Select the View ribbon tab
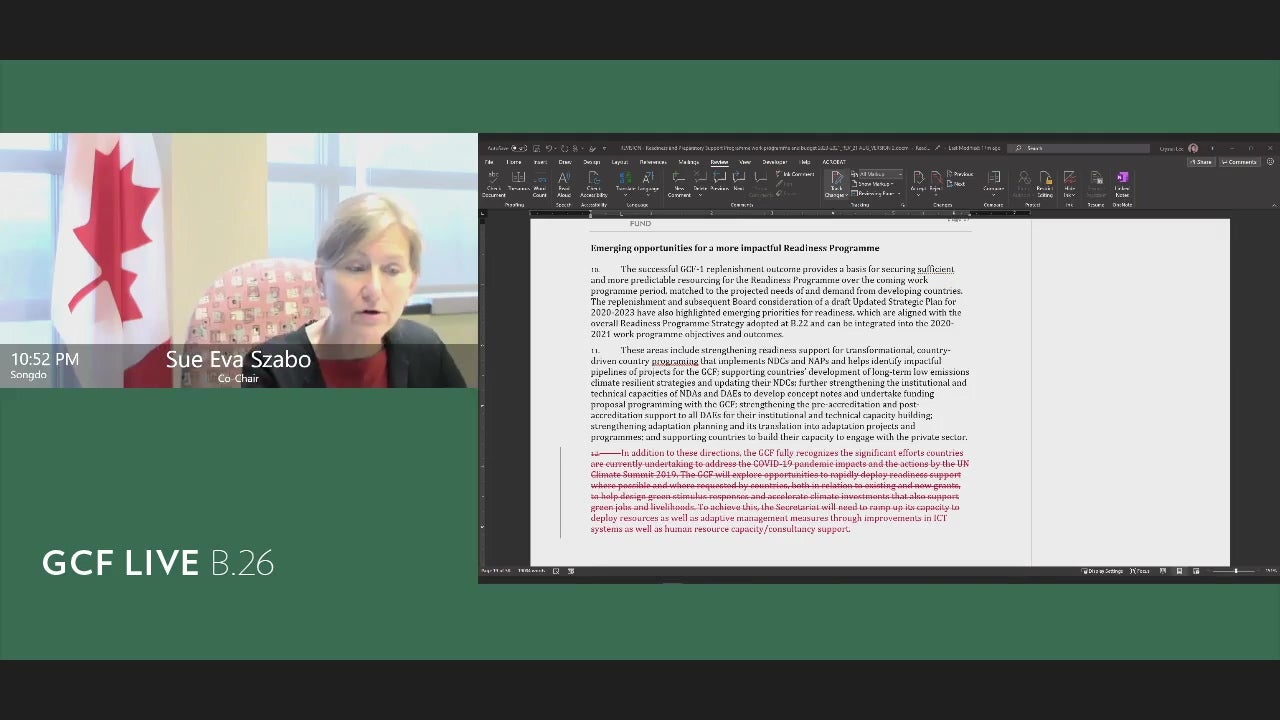Screen dimensions: 1280x720 pyautogui.click(x=745, y=162)
